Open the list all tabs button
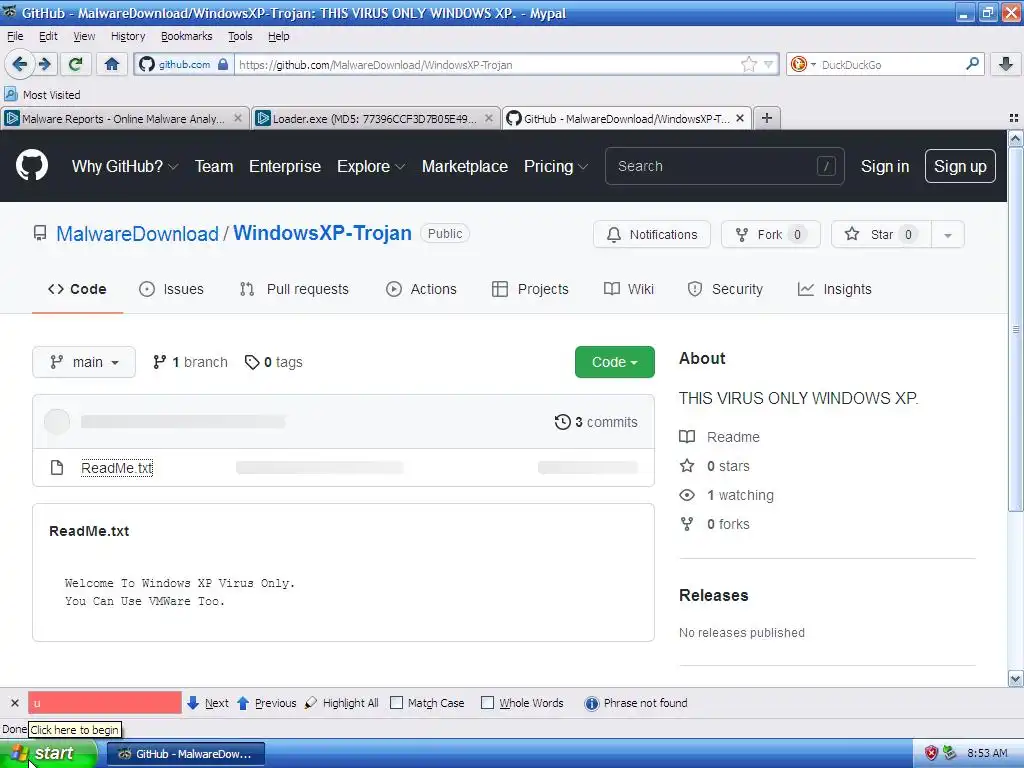1024x768 pixels. [1014, 118]
